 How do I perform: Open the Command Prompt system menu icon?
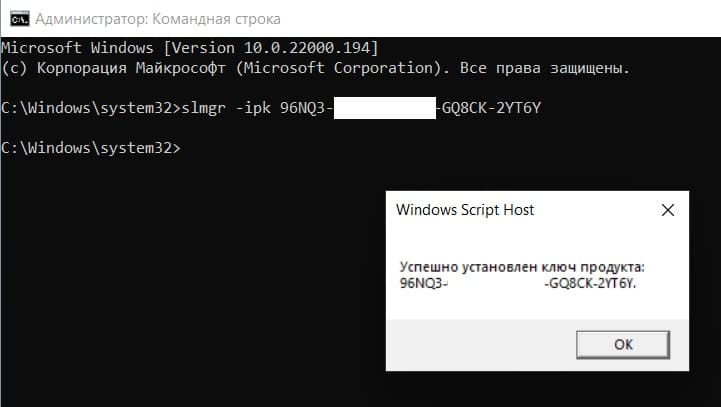pos(19,19)
